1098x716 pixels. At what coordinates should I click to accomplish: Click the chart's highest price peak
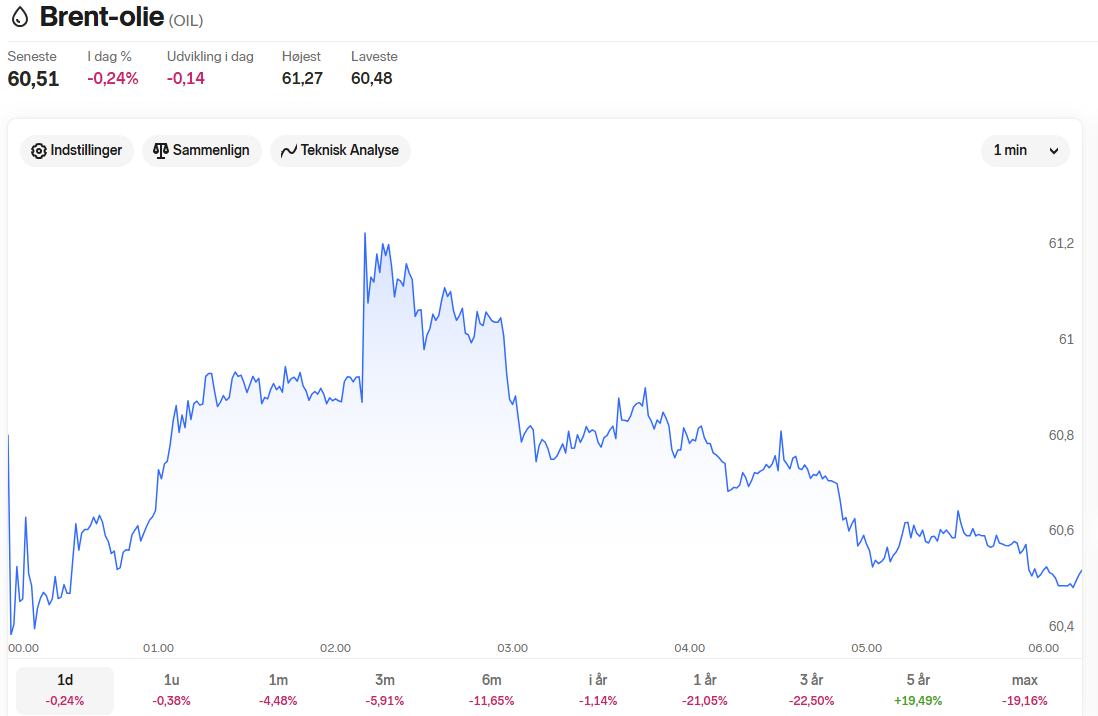click(365, 234)
